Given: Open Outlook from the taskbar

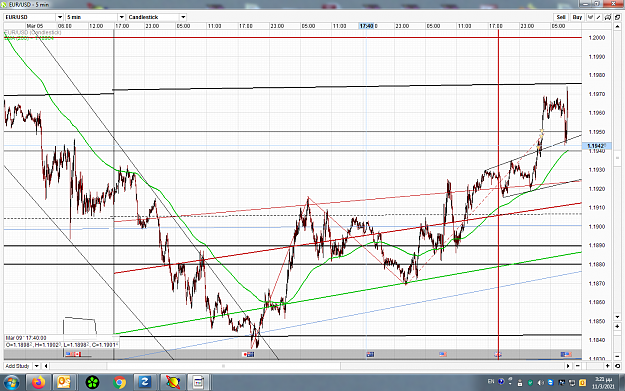Looking at the screenshot, I should click(x=64, y=383).
